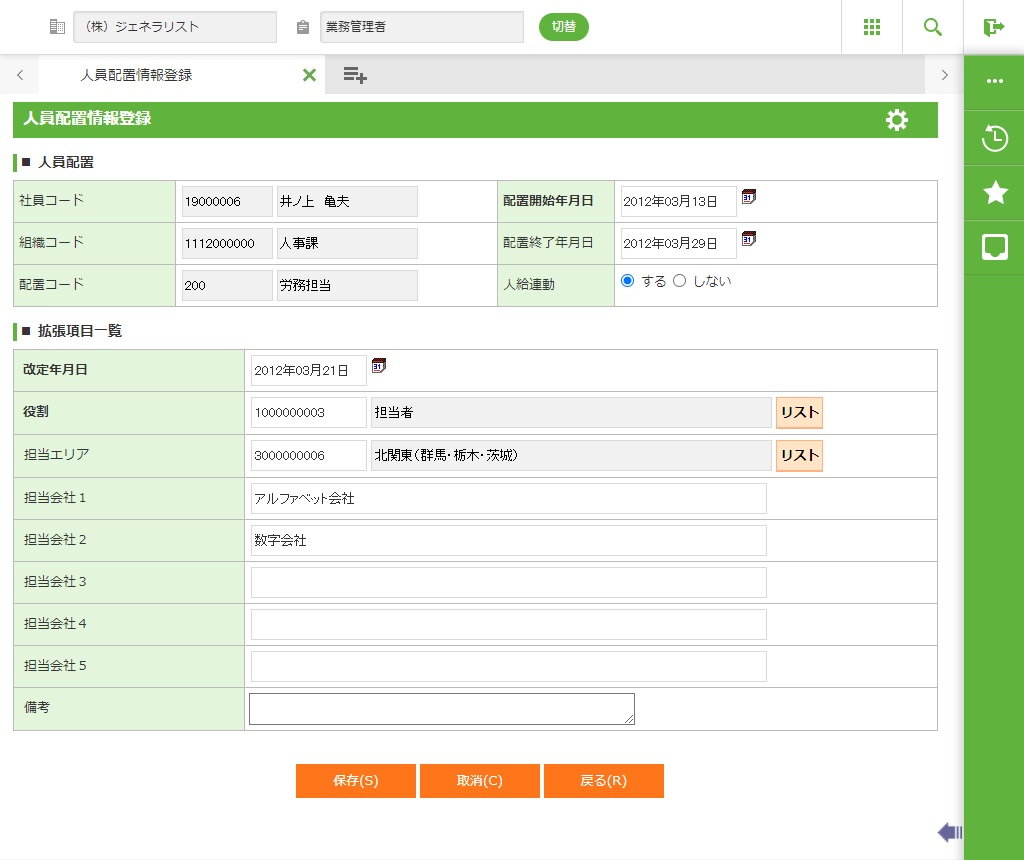Open the リスト lookup for 担当エリア
1024x860 pixels.
click(x=799, y=456)
